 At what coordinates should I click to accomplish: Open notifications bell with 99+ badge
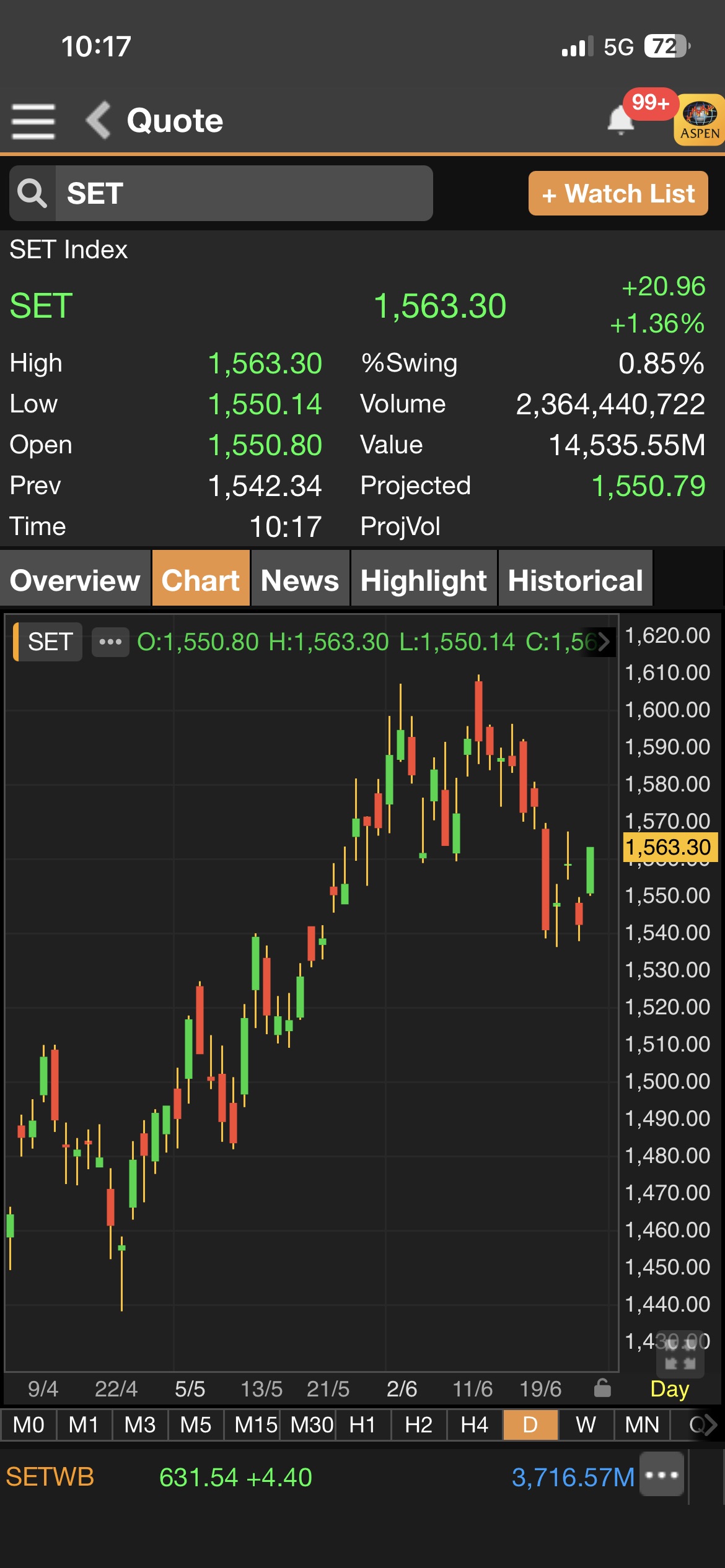click(x=621, y=119)
